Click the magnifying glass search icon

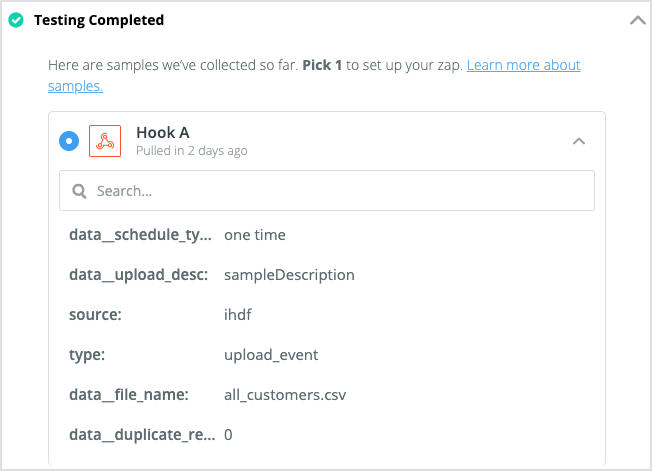pos(79,191)
